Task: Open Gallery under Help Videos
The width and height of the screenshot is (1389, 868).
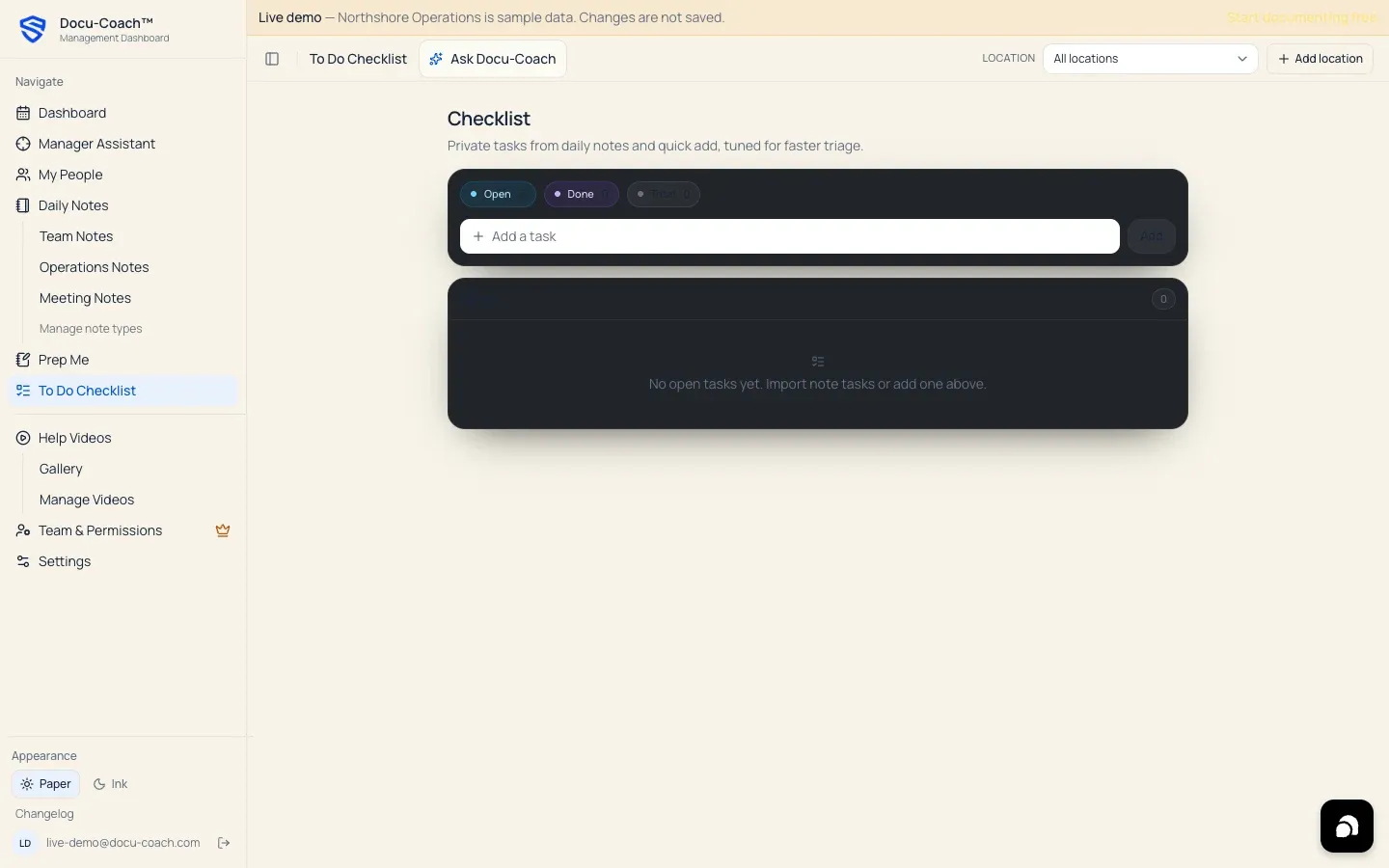Action: [61, 469]
